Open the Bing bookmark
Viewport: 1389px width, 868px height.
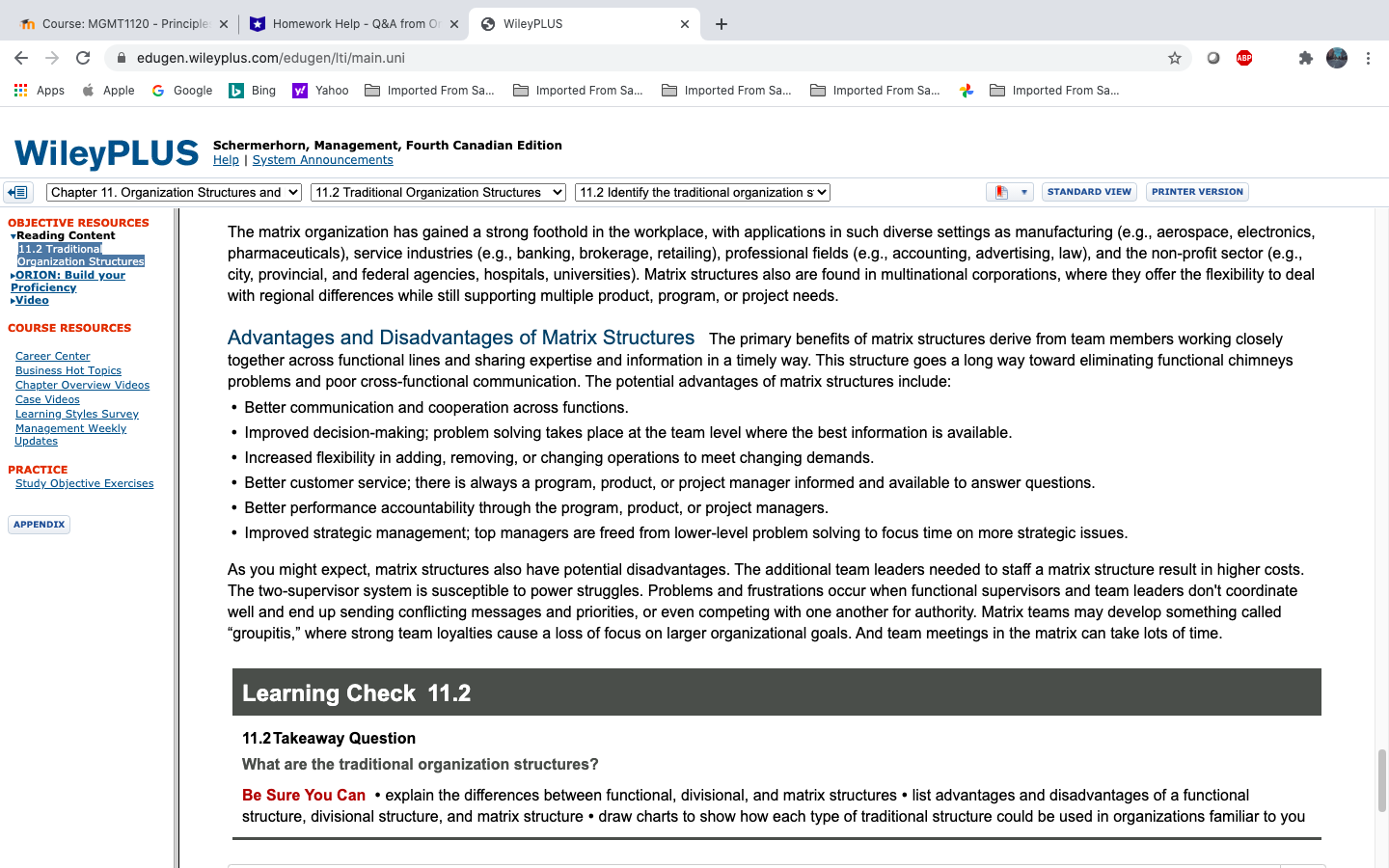tap(253, 91)
